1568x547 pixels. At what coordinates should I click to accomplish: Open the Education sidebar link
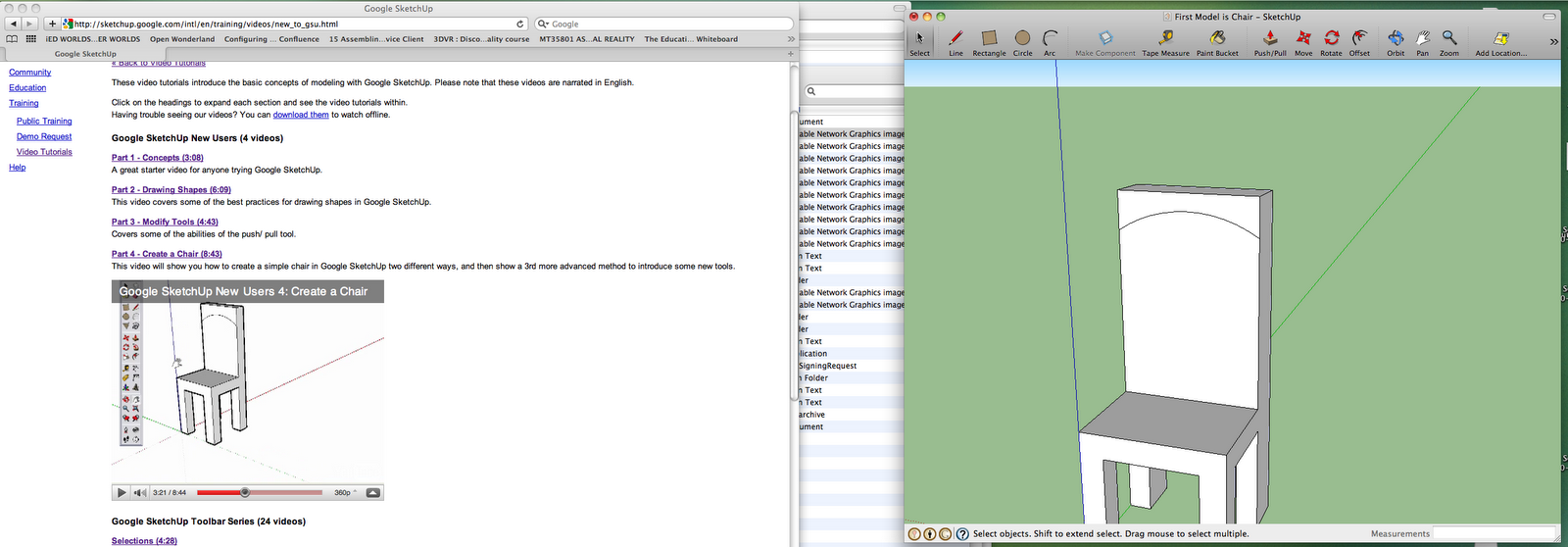(27, 88)
